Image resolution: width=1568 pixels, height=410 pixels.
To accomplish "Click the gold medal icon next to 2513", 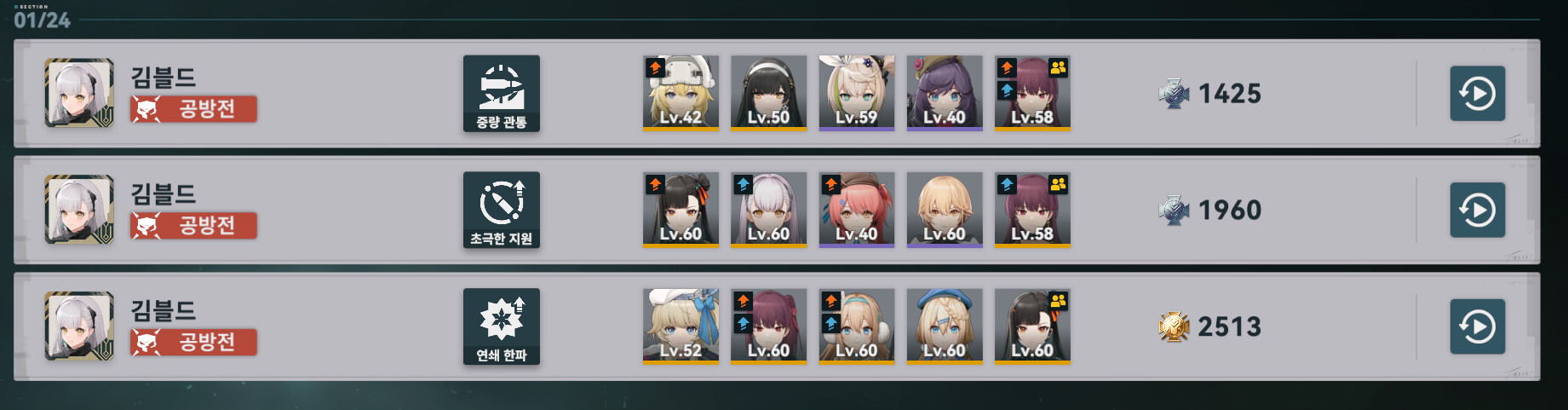I will [x=1174, y=326].
